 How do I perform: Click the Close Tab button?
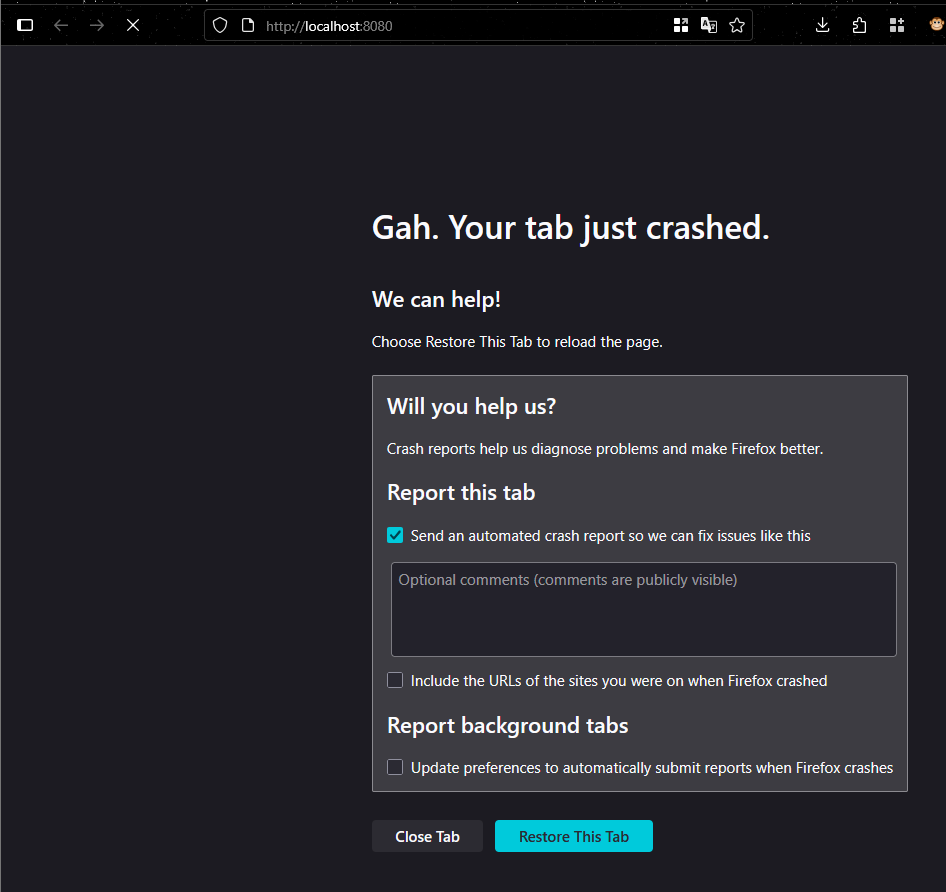tap(427, 836)
